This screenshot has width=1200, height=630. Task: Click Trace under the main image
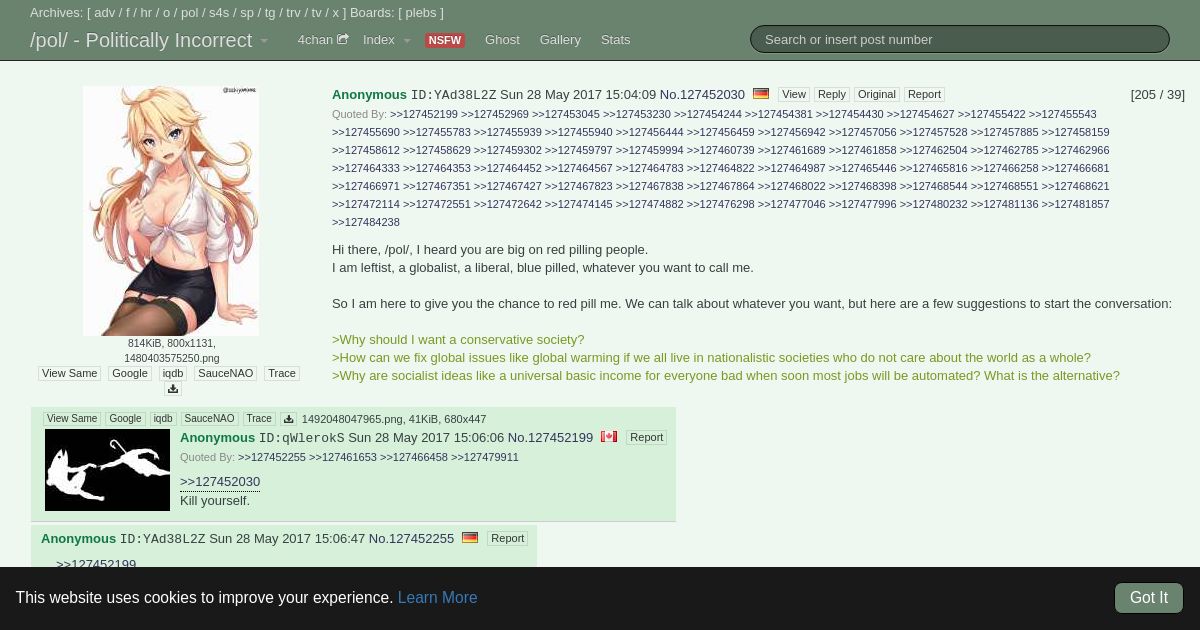pyautogui.click(x=282, y=373)
